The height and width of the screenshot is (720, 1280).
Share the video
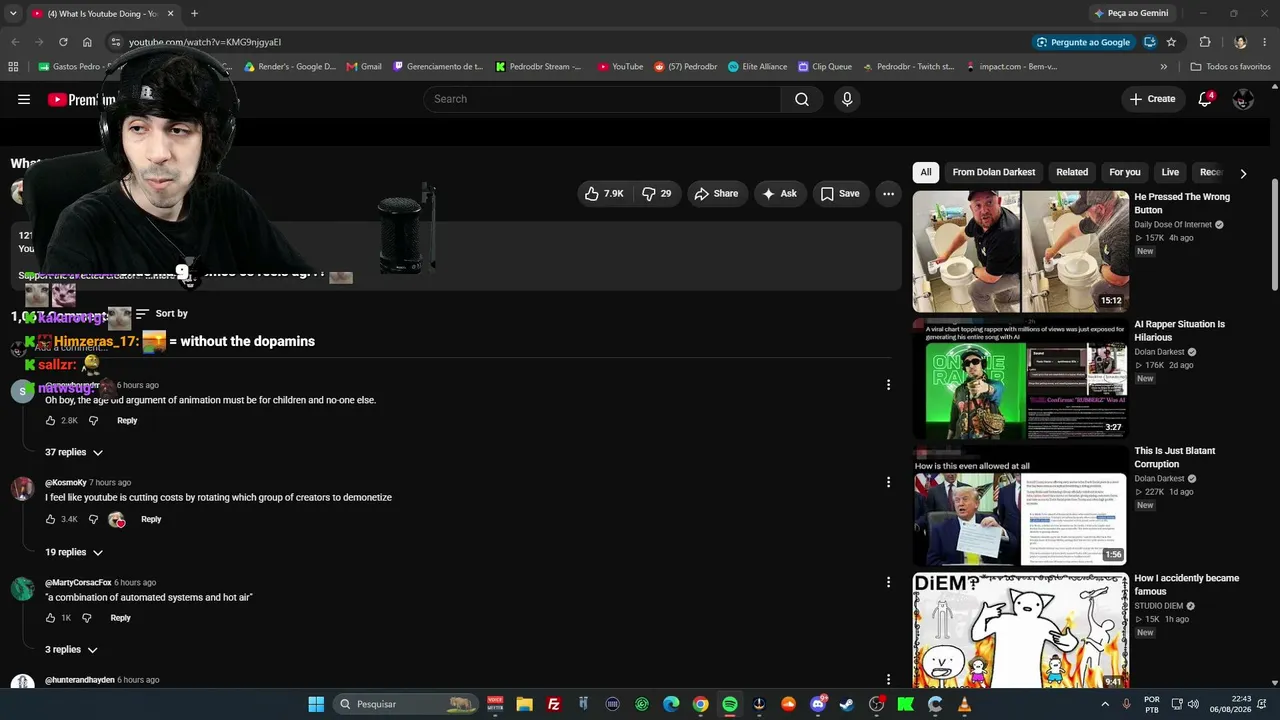(x=716, y=194)
